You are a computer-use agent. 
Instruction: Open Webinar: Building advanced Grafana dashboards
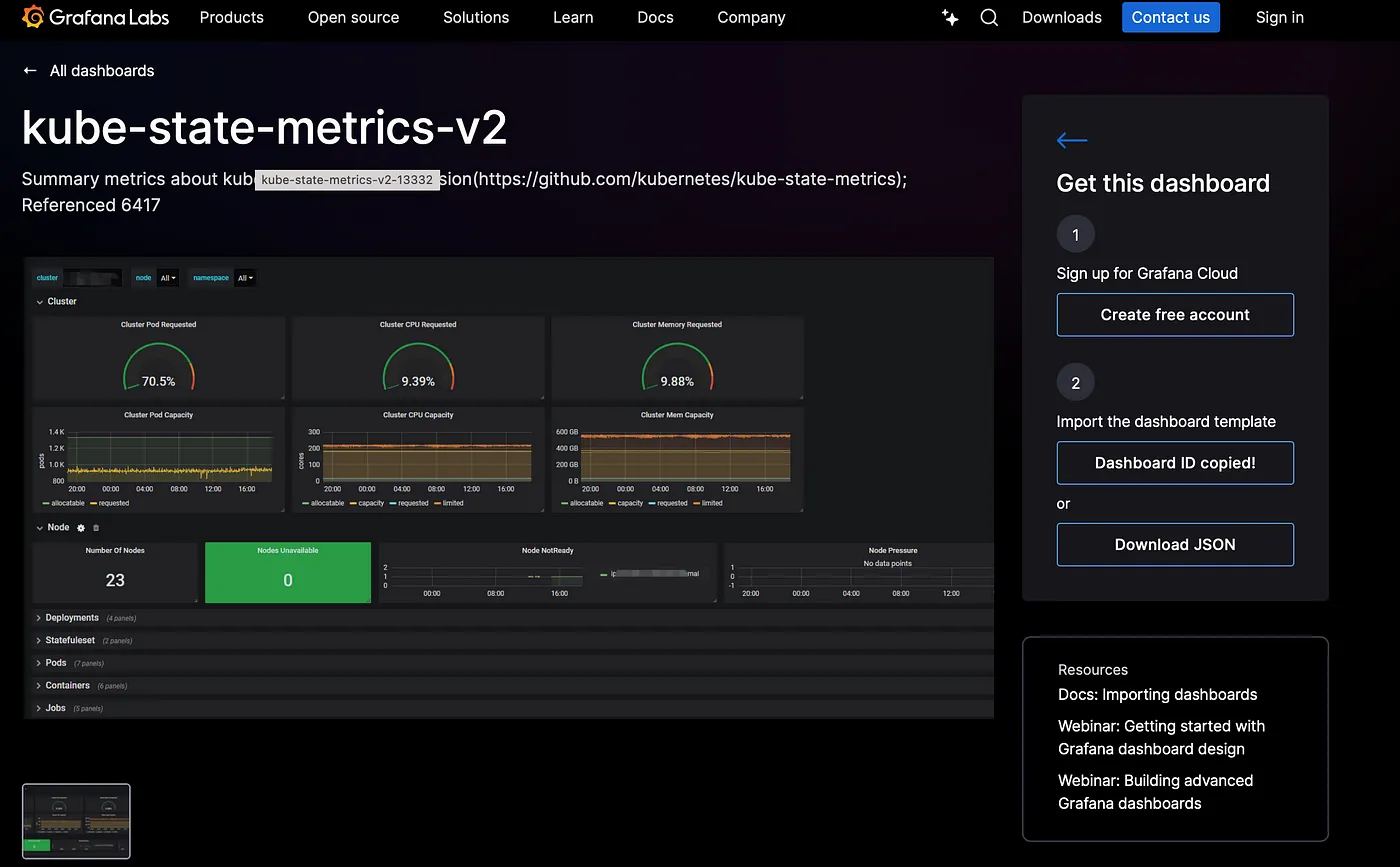(x=1156, y=792)
